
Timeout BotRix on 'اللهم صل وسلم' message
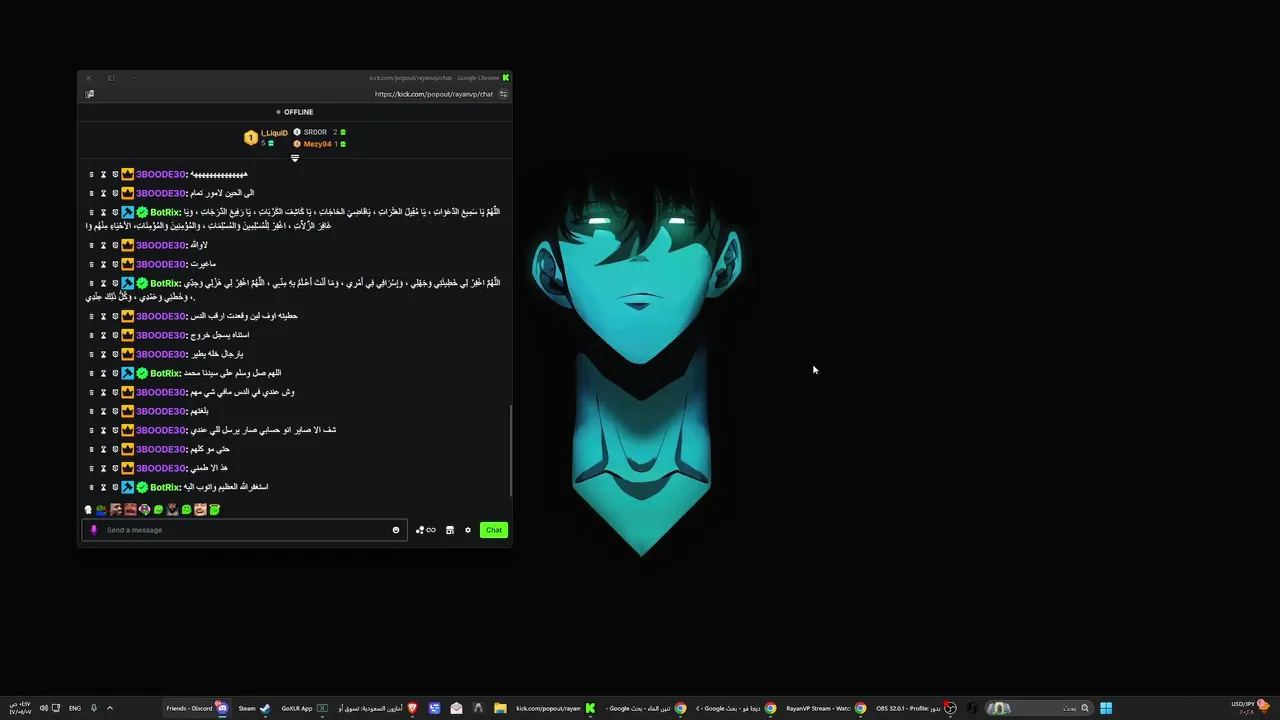pyautogui.click(x=103, y=373)
